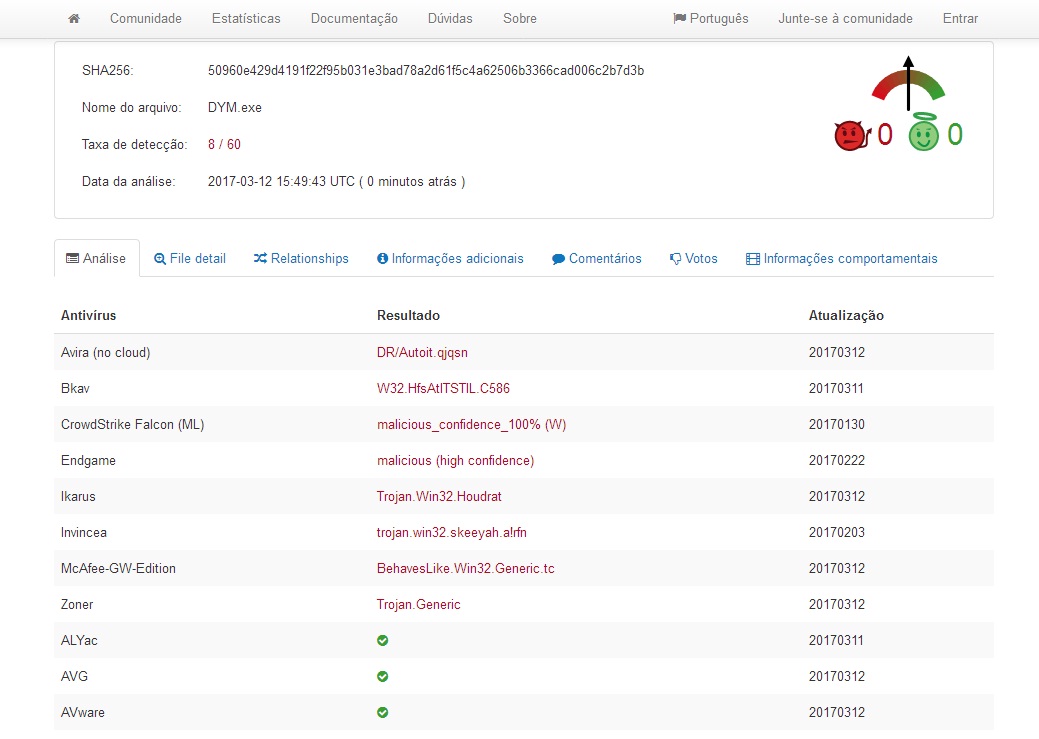The width and height of the screenshot is (1039, 739).
Task: Click the film icon on Informações comportamentais
Action: tap(753, 259)
